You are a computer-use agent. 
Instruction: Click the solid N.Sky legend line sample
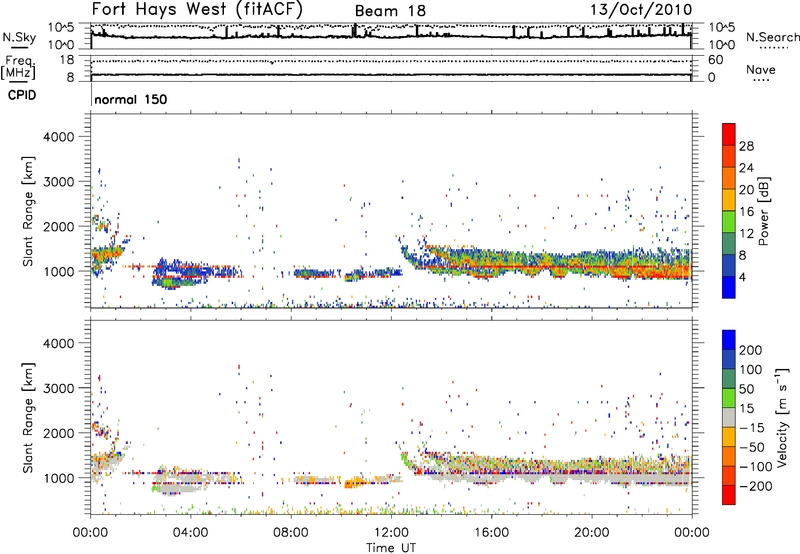click(x=19, y=48)
